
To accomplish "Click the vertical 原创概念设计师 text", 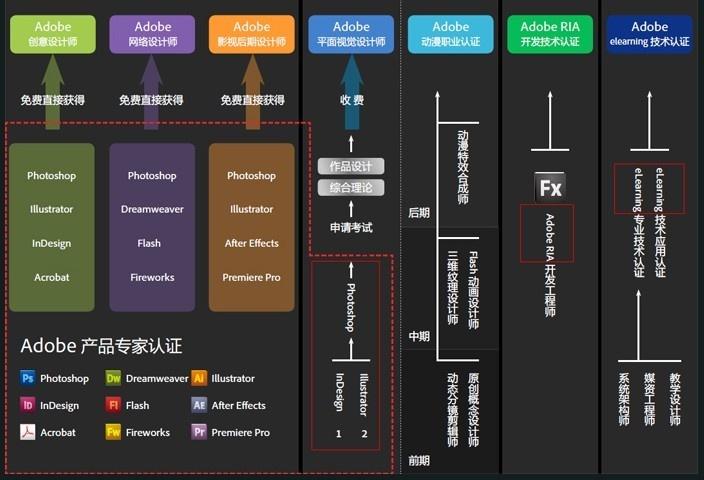I will point(474,410).
